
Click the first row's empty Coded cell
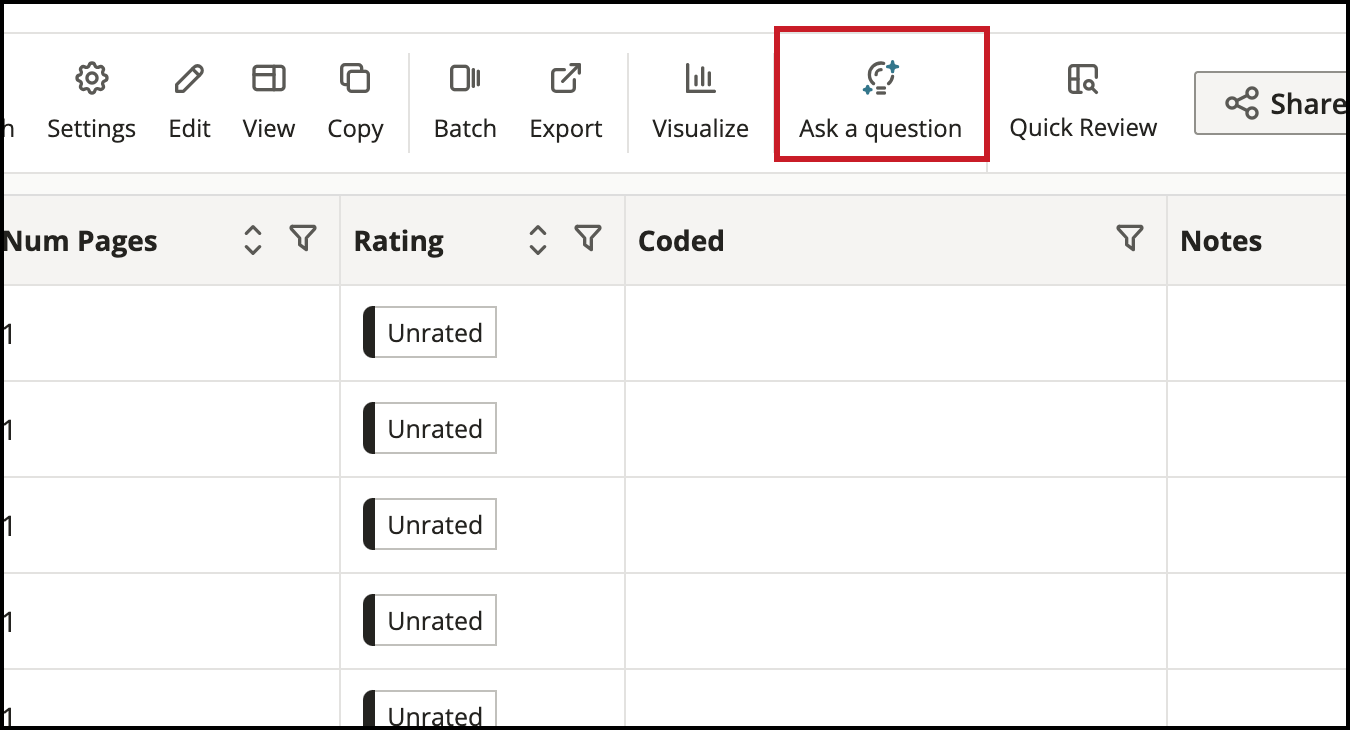point(896,333)
